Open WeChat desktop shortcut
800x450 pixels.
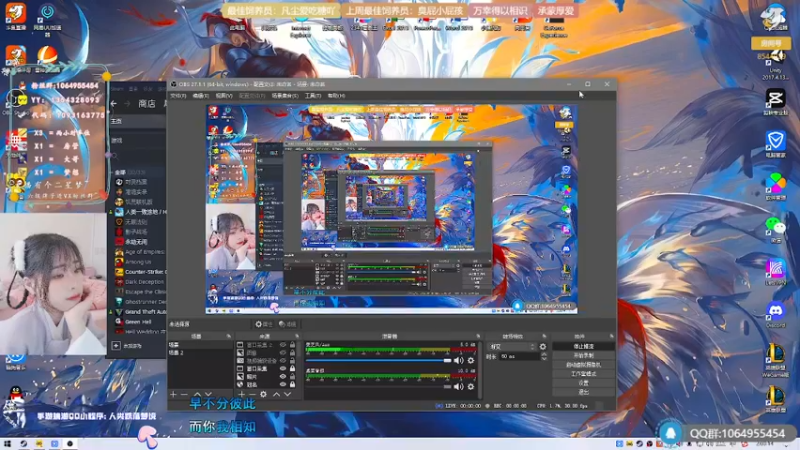(x=776, y=228)
